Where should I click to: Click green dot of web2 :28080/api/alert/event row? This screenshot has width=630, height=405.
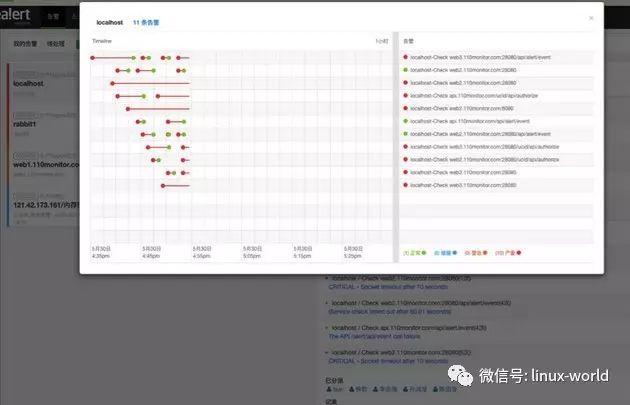[405, 134]
